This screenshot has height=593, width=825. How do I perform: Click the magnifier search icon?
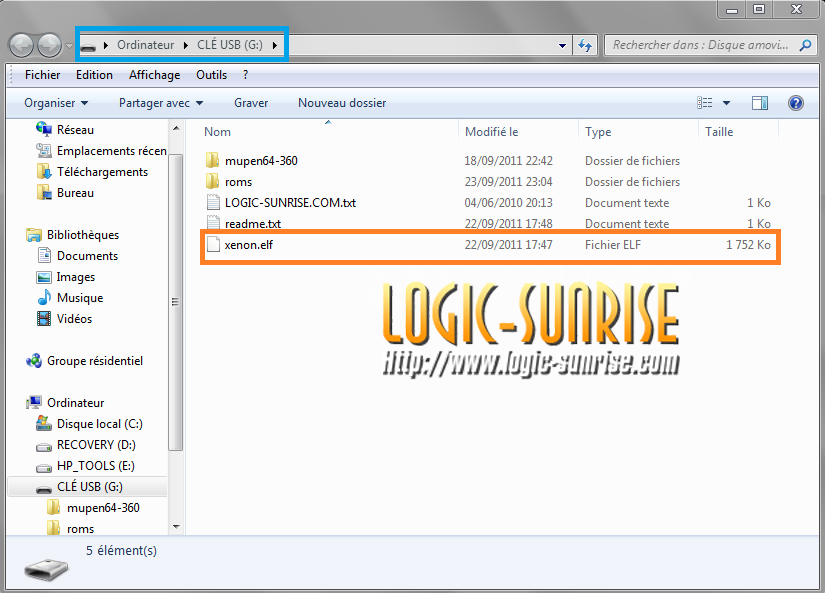click(x=805, y=45)
